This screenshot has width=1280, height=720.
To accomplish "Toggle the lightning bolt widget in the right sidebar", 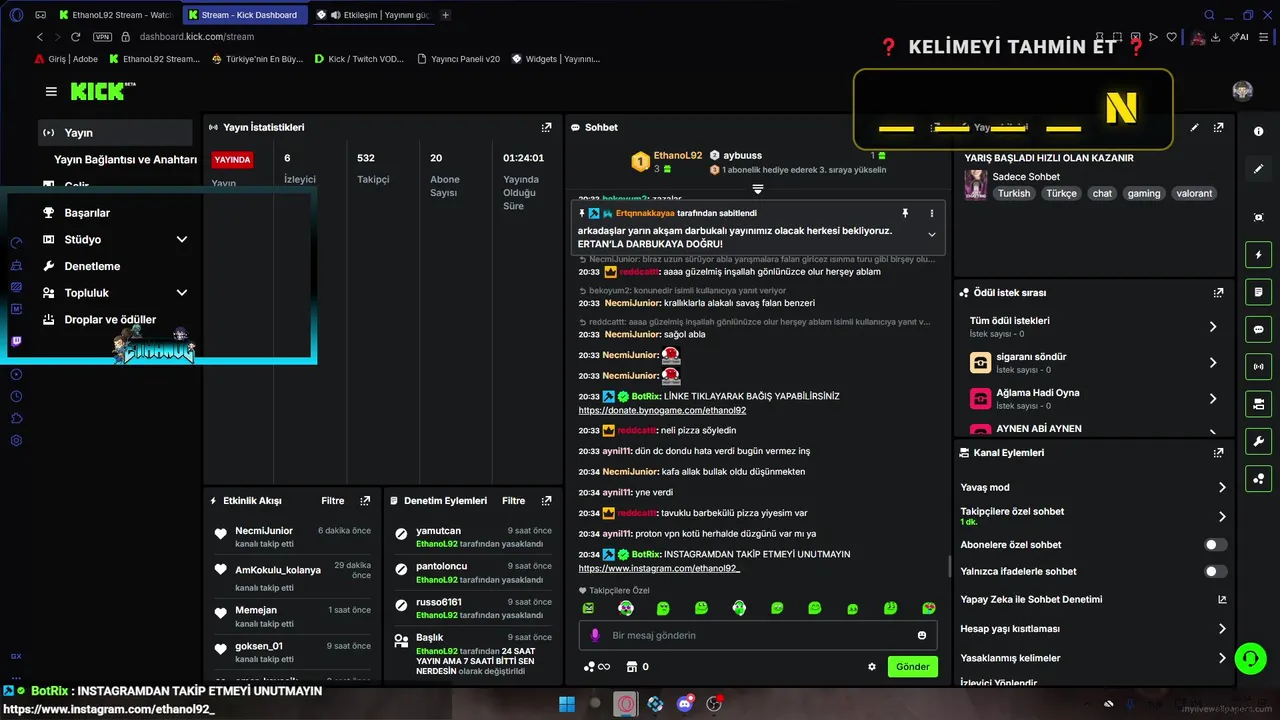I will coord(1258,254).
